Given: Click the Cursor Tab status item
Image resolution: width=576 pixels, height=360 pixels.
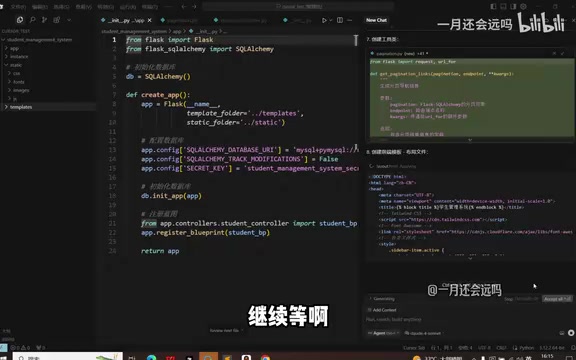Looking at the screenshot, I should coord(414,348).
